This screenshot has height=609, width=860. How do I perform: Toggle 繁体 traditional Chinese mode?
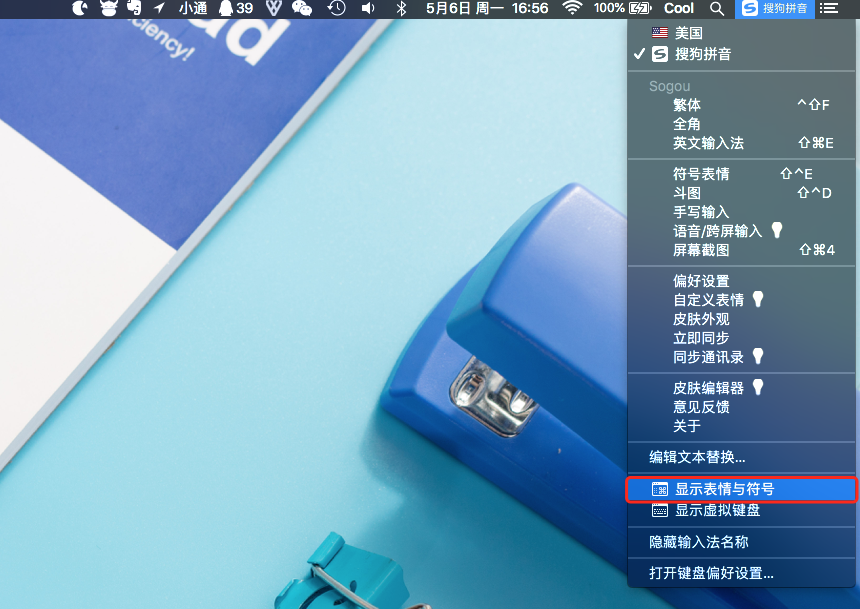coord(742,105)
